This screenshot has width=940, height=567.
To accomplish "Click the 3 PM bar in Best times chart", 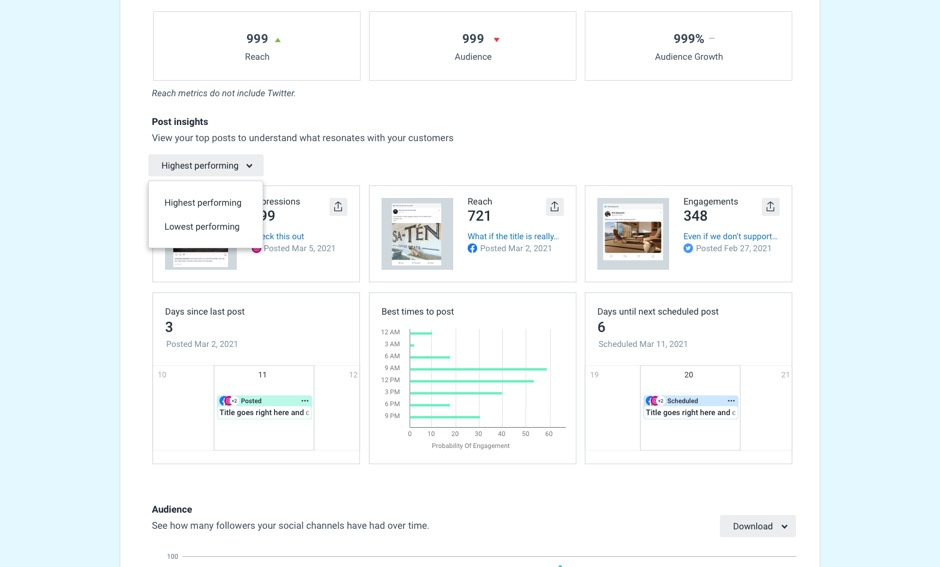I will pyautogui.click(x=456, y=393).
